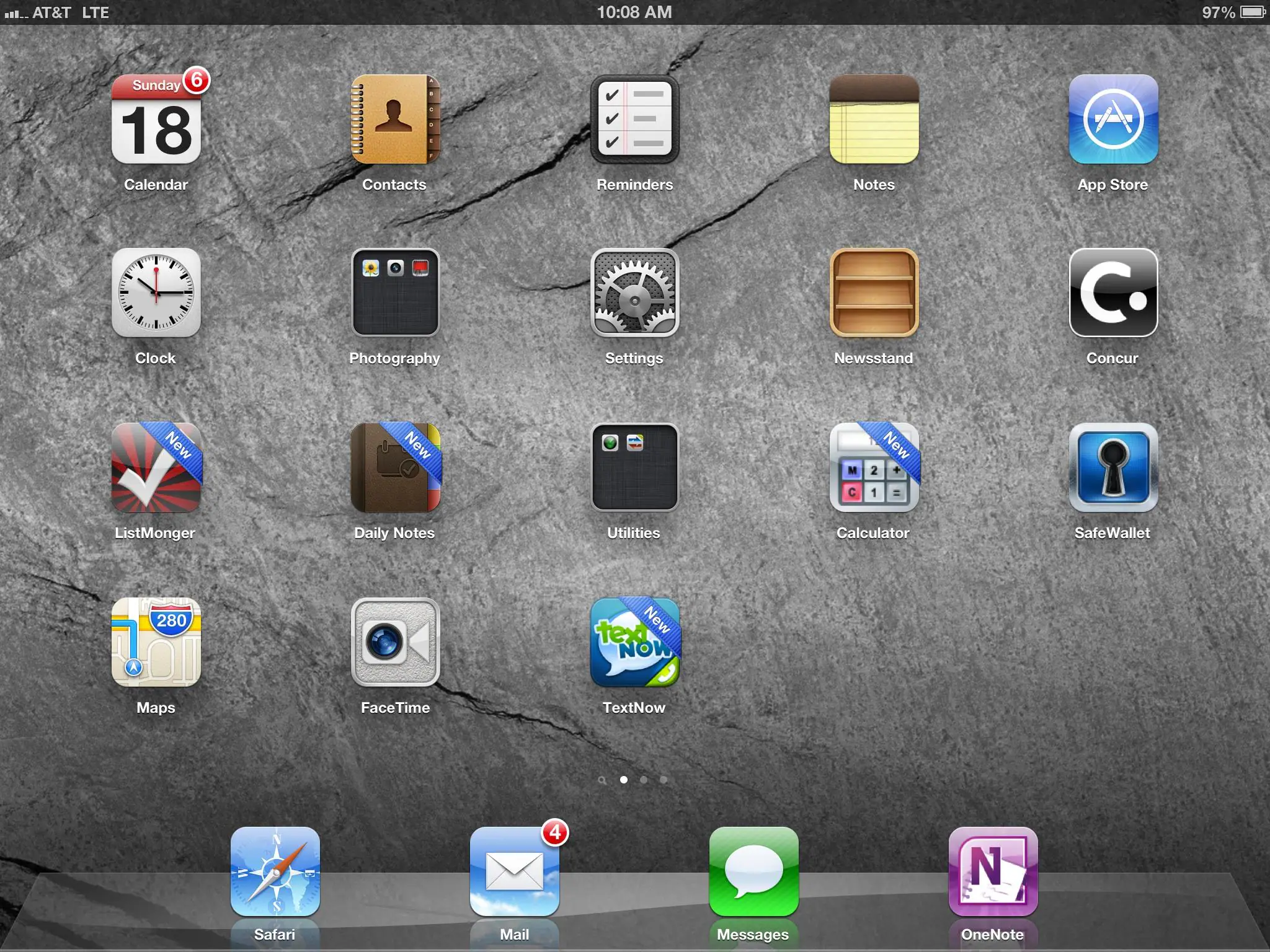Screen dimensions: 1270x952
Task: Open the Settings gear app
Action: pos(634,293)
